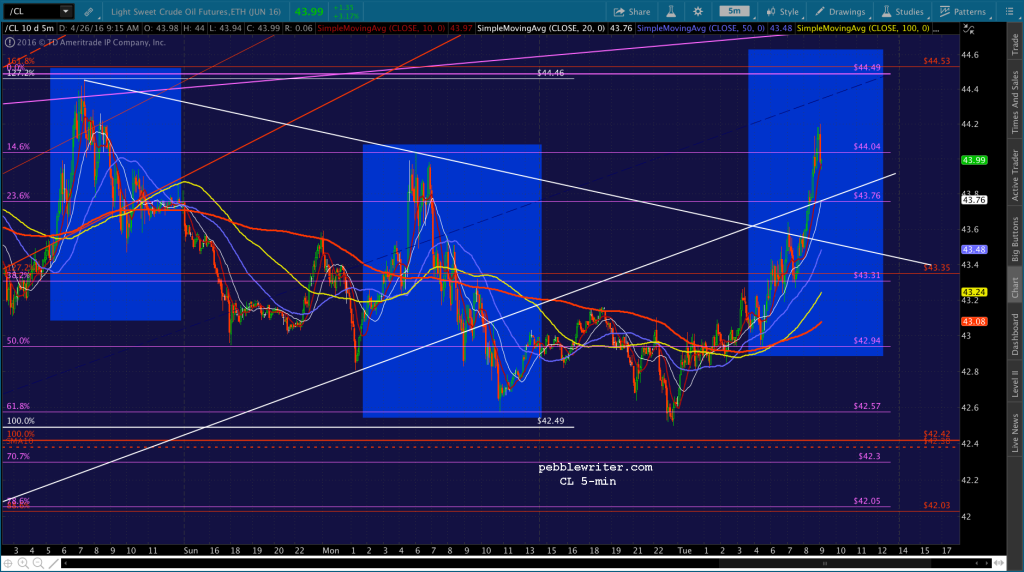Image resolution: width=1024 pixels, height=572 pixels.
Task: Click the 50.0% Fibonacci label
Action: (x=18, y=341)
